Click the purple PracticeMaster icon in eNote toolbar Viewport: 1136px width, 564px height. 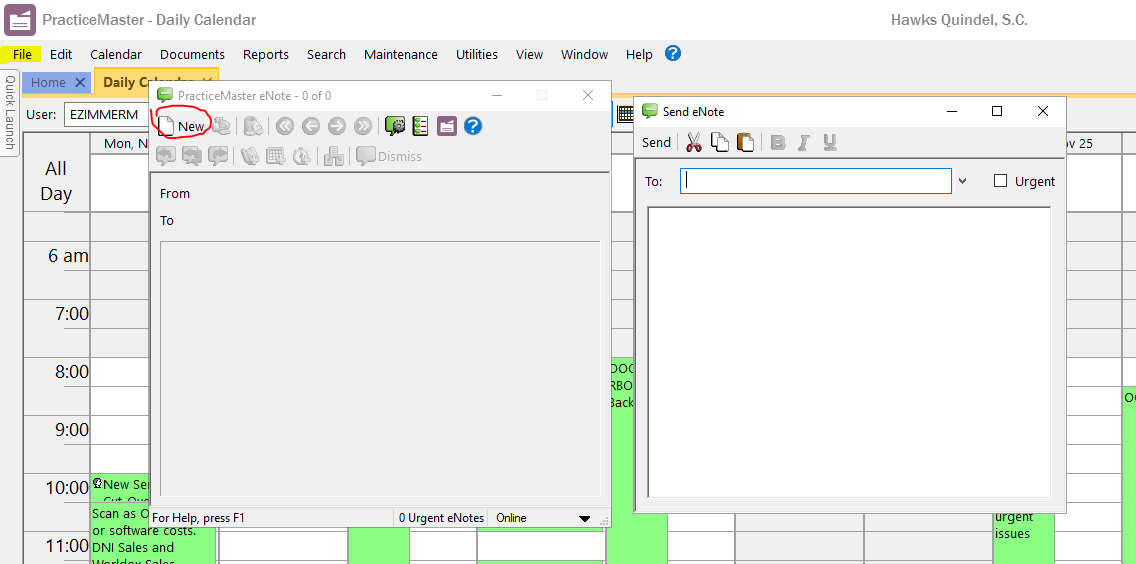pyautogui.click(x=446, y=126)
